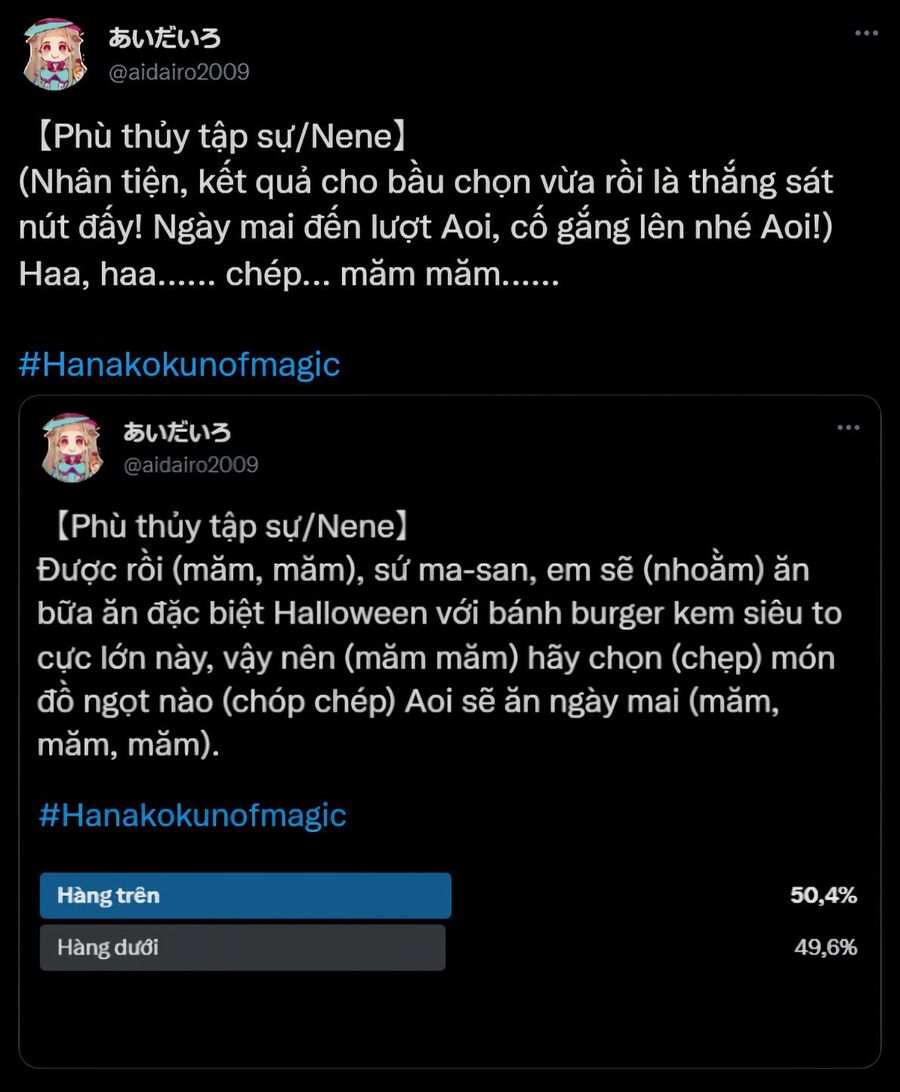Click the 50,4% poll result
Image resolution: width=900 pixels, height=1092 pixels.
[x=823, y=896]
